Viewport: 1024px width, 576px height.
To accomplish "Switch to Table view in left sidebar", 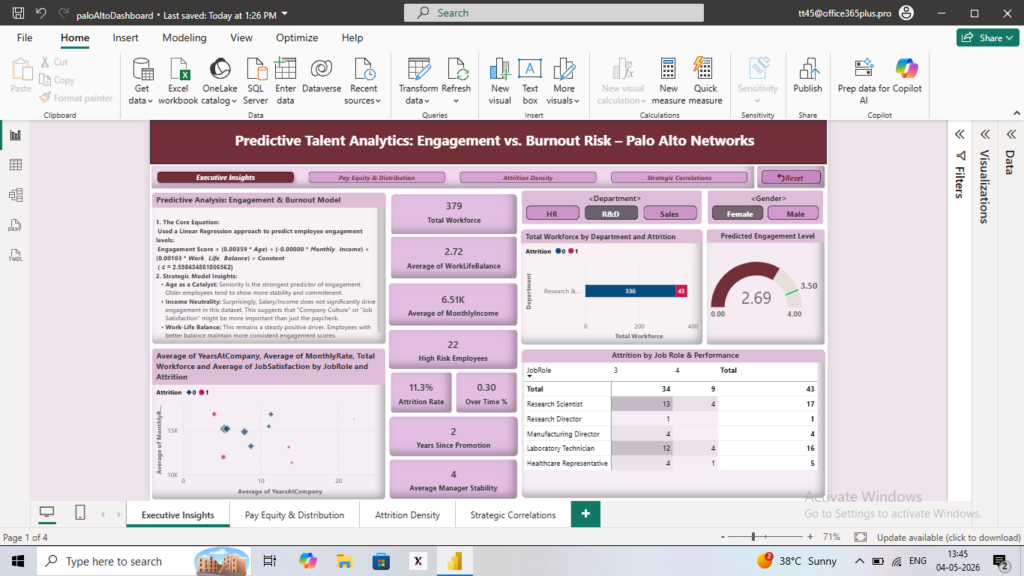I will [x=16, y=165].
